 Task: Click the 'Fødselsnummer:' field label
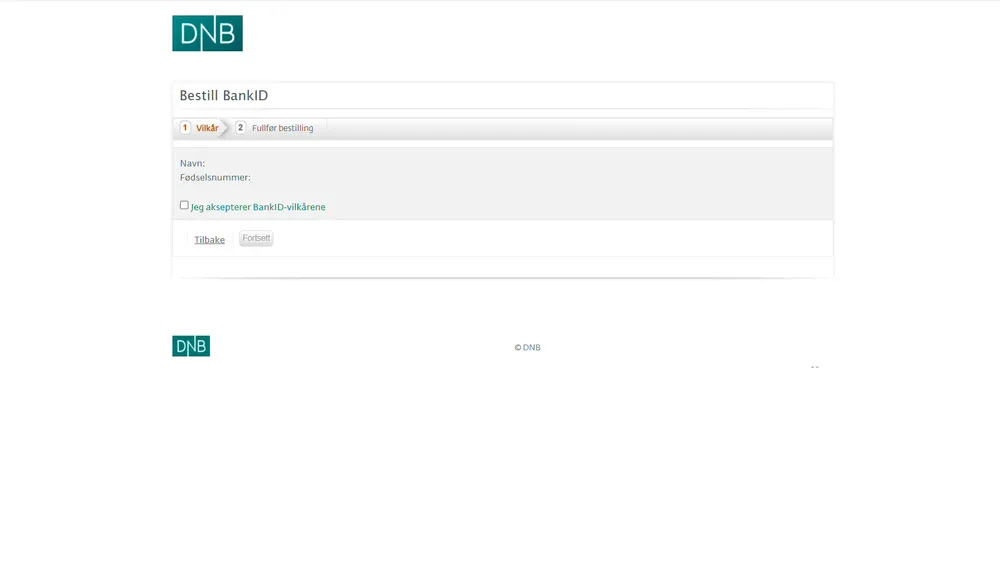point(215,177)
